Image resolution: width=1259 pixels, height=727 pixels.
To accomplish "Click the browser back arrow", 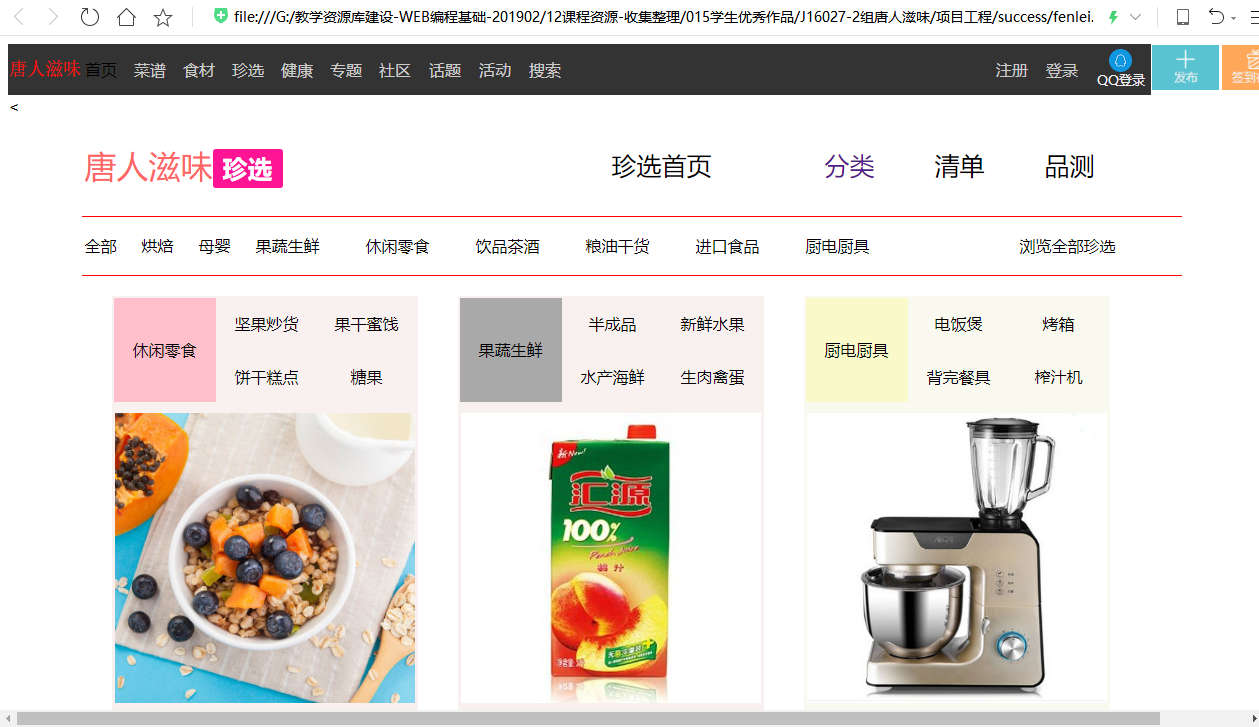I will [x=19, y=17].
